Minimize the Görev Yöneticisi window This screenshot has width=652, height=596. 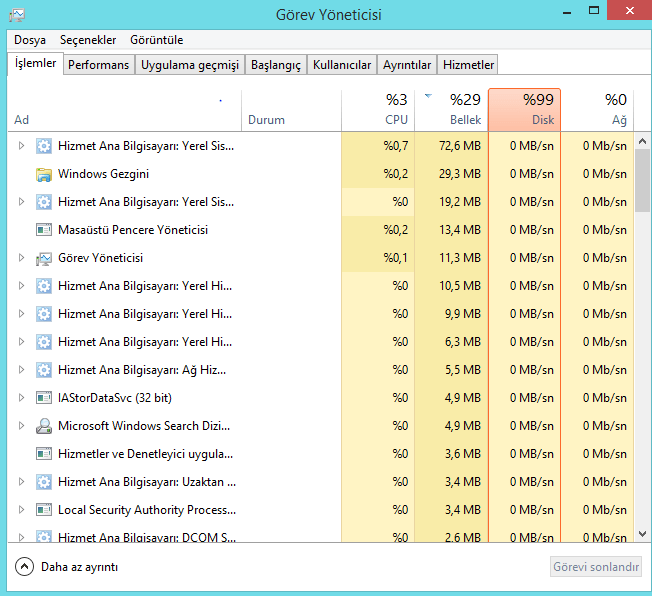[566, 11]
